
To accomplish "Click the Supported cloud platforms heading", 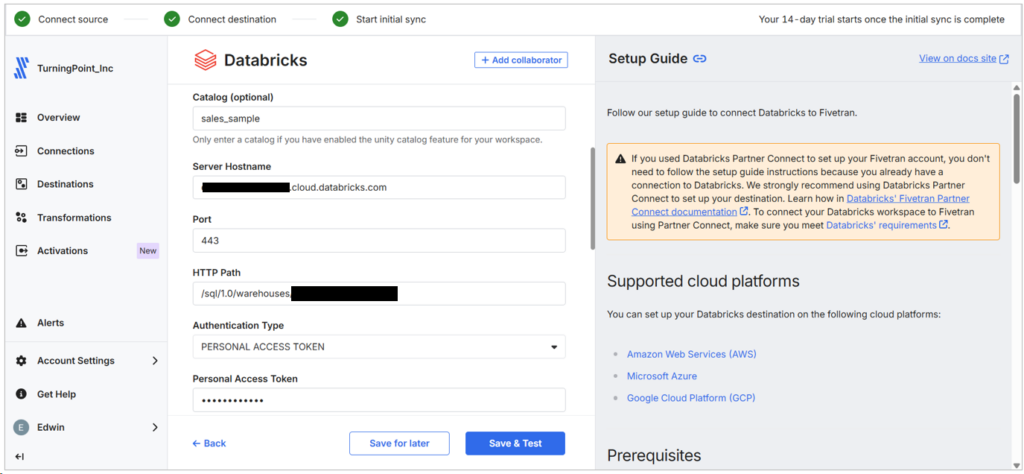I will (x=703, y=281).
